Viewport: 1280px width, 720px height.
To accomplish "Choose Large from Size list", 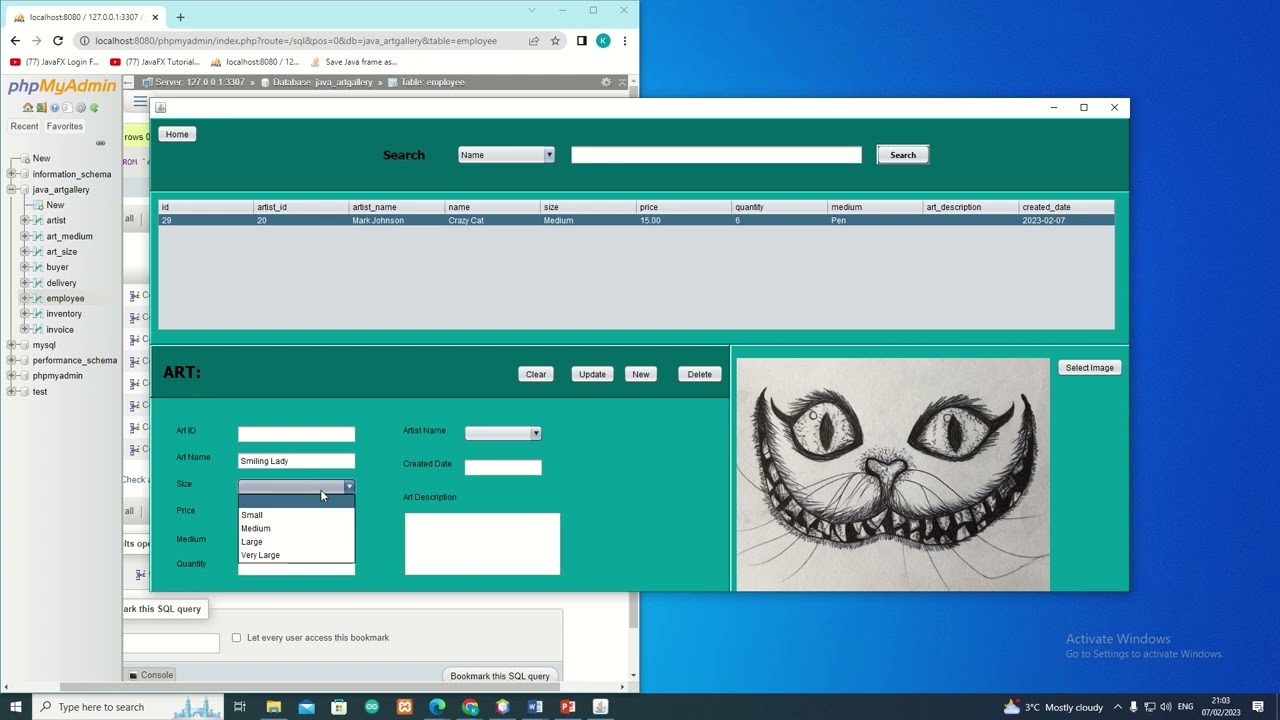I will pyautogui.click(x=296, y=542).
